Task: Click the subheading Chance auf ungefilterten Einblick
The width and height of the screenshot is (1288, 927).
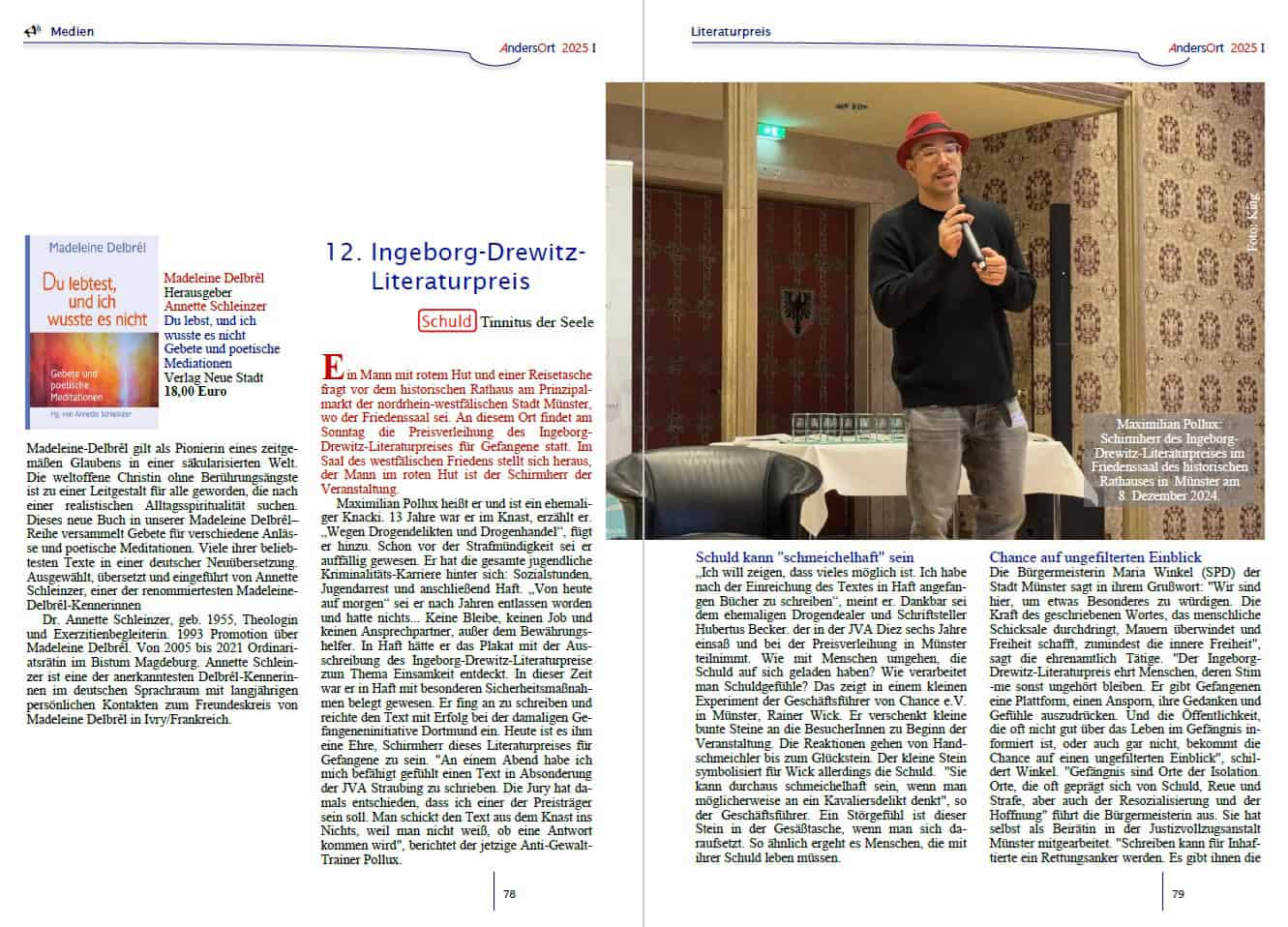Action: pyautogui.click(x=1095, y=557)
